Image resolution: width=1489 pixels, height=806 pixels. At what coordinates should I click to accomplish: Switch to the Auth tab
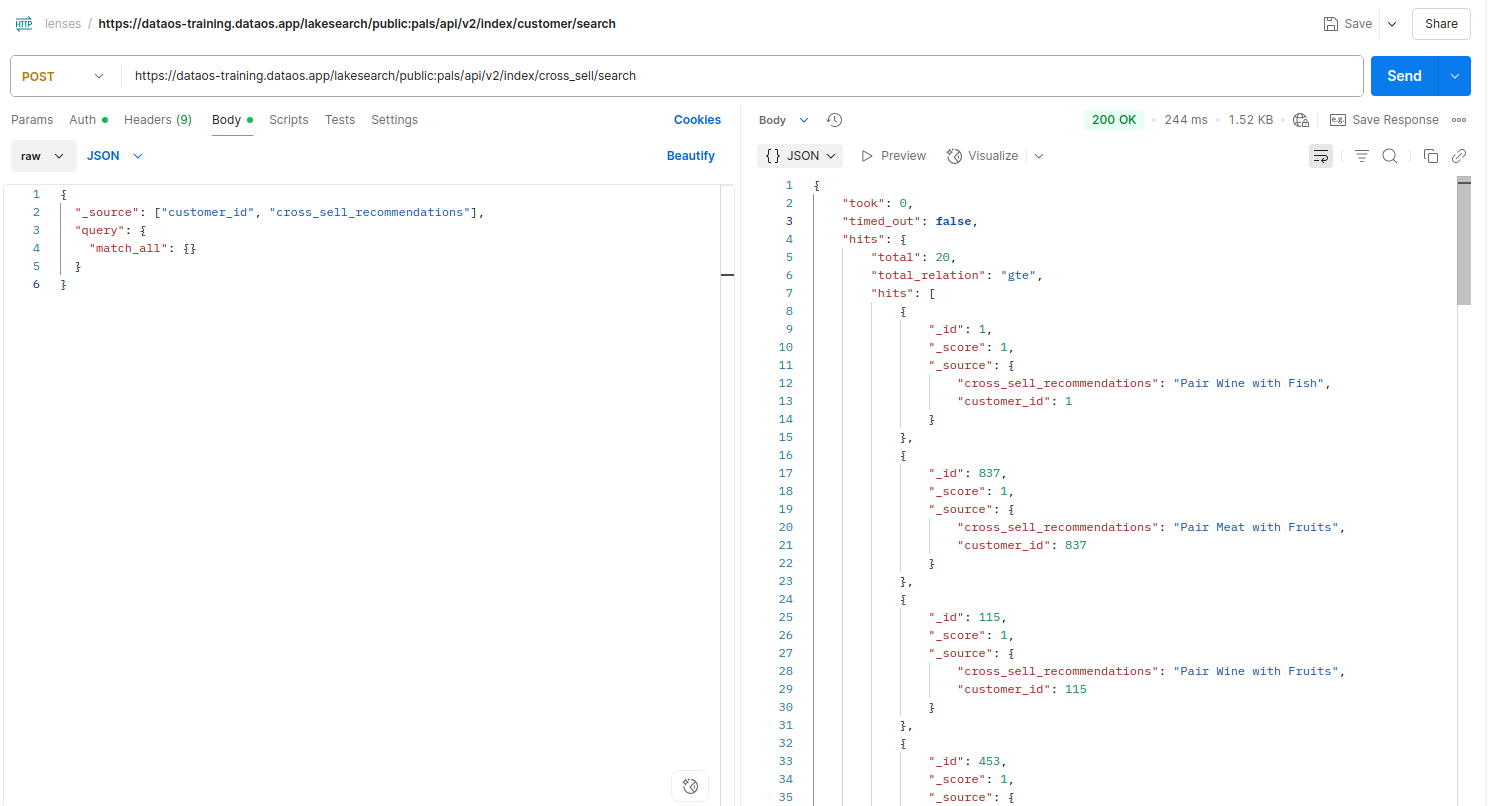point(88,120)
